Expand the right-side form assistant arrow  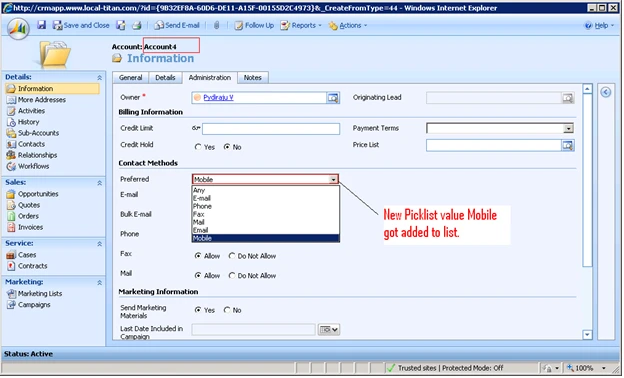tap(606, 93)
